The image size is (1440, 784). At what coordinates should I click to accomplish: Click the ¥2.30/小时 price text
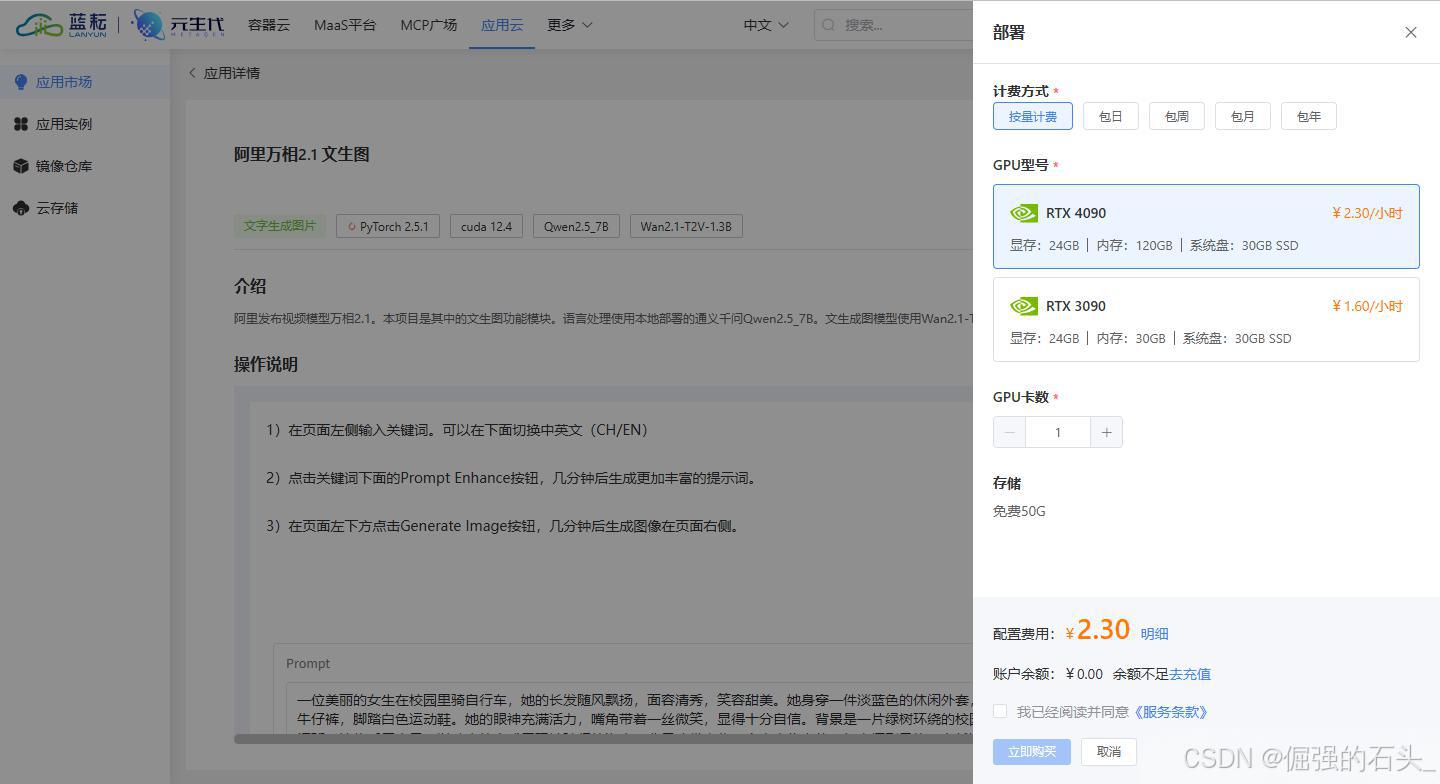click(1367, 213)
